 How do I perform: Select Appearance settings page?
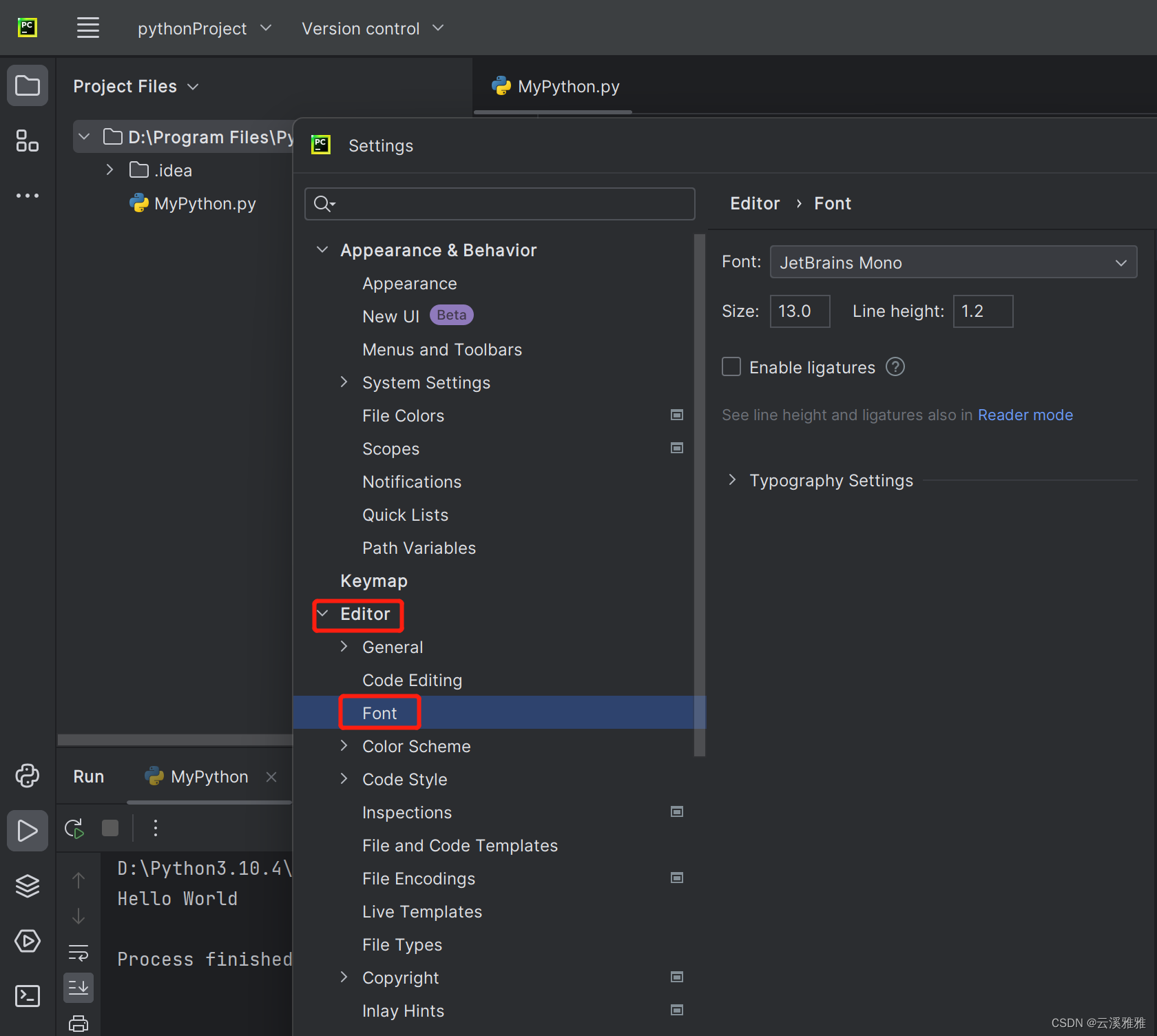tap(410, 283)
